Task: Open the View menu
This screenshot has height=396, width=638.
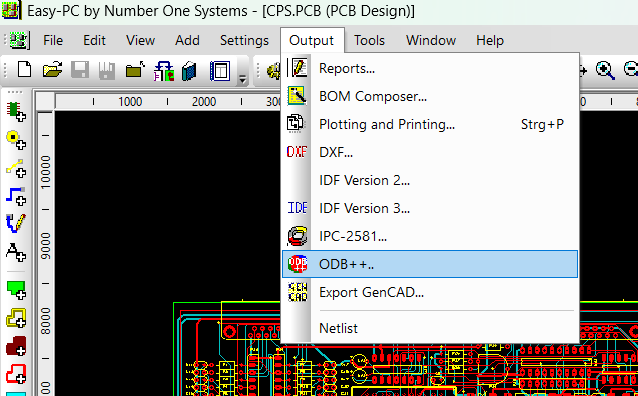Action: click(140, 40)
